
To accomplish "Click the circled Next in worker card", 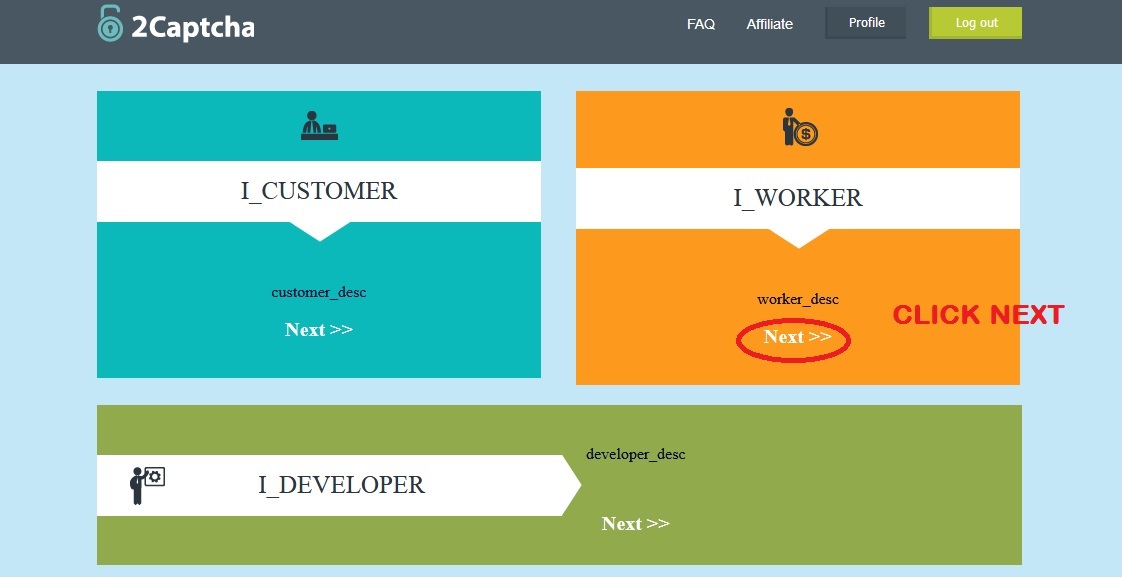I will [x=796, y=338].
